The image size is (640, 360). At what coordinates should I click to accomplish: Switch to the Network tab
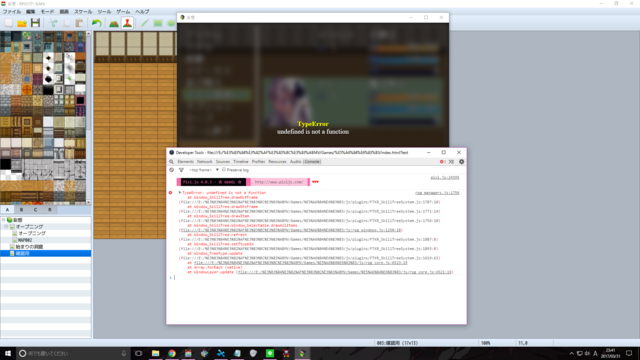(204, 162)
